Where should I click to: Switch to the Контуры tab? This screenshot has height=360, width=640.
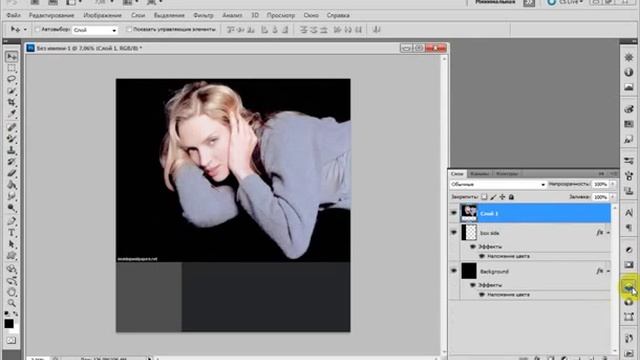(x=507, y=174)
